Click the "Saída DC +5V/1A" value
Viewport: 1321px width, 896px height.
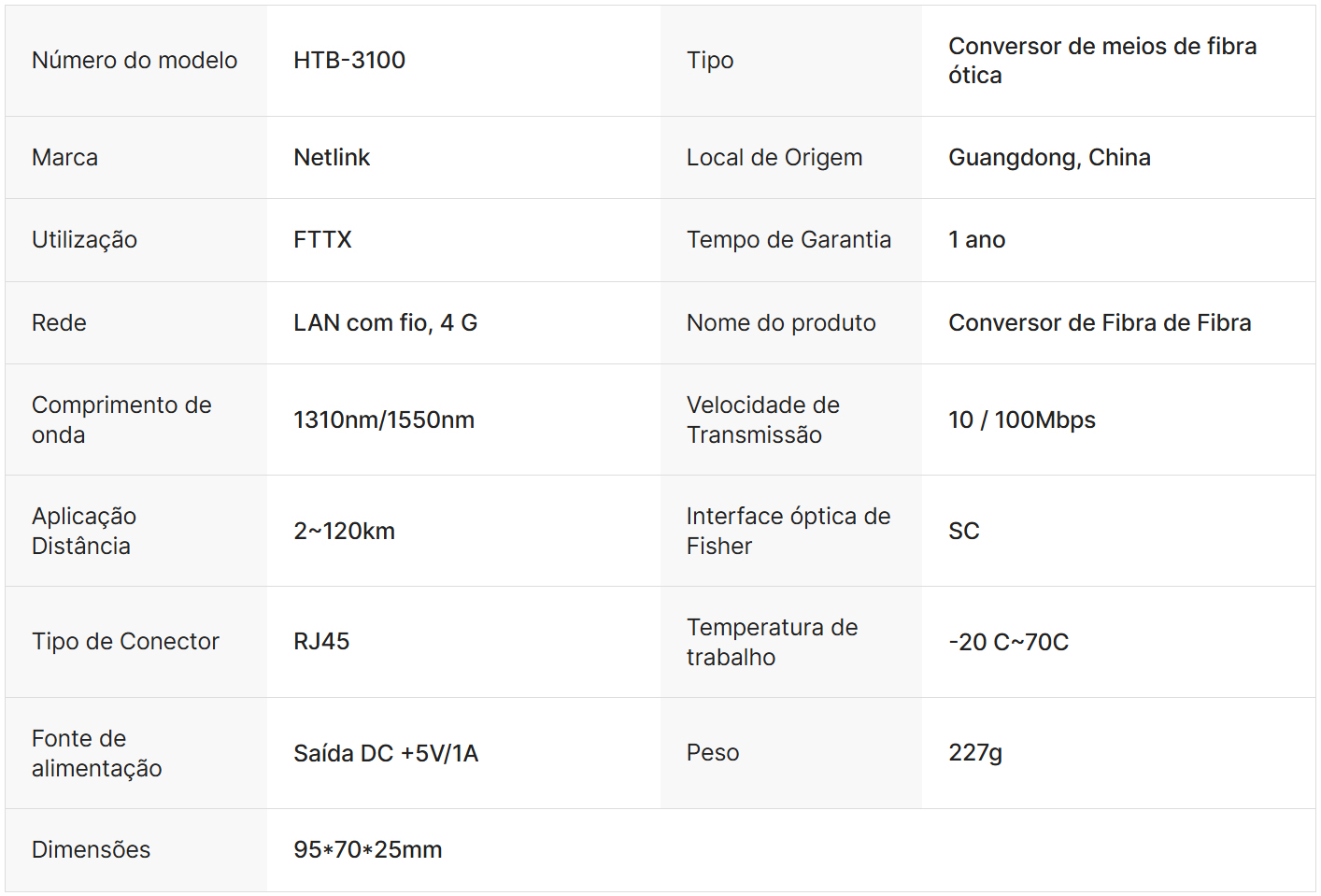386,754
